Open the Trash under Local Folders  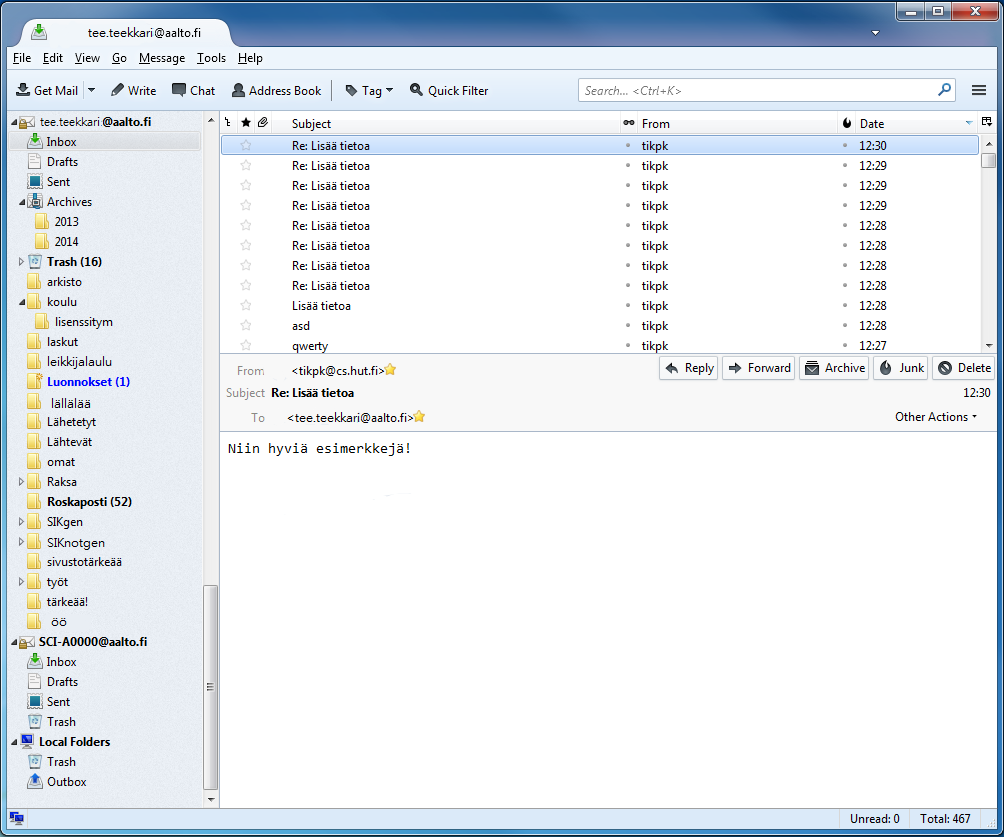click(x=61, y=762)
